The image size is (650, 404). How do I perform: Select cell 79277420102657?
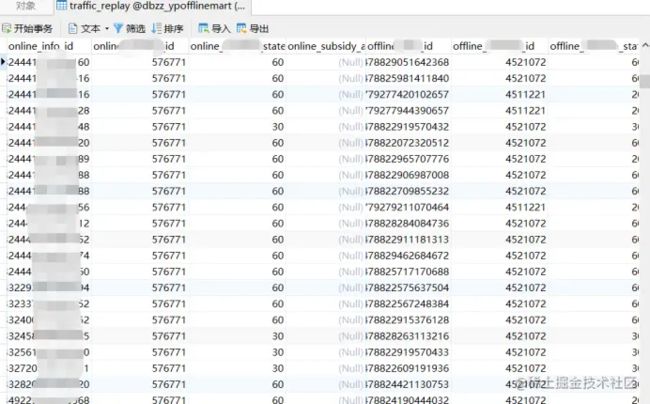pyautogui.click(x=407, y=94)
